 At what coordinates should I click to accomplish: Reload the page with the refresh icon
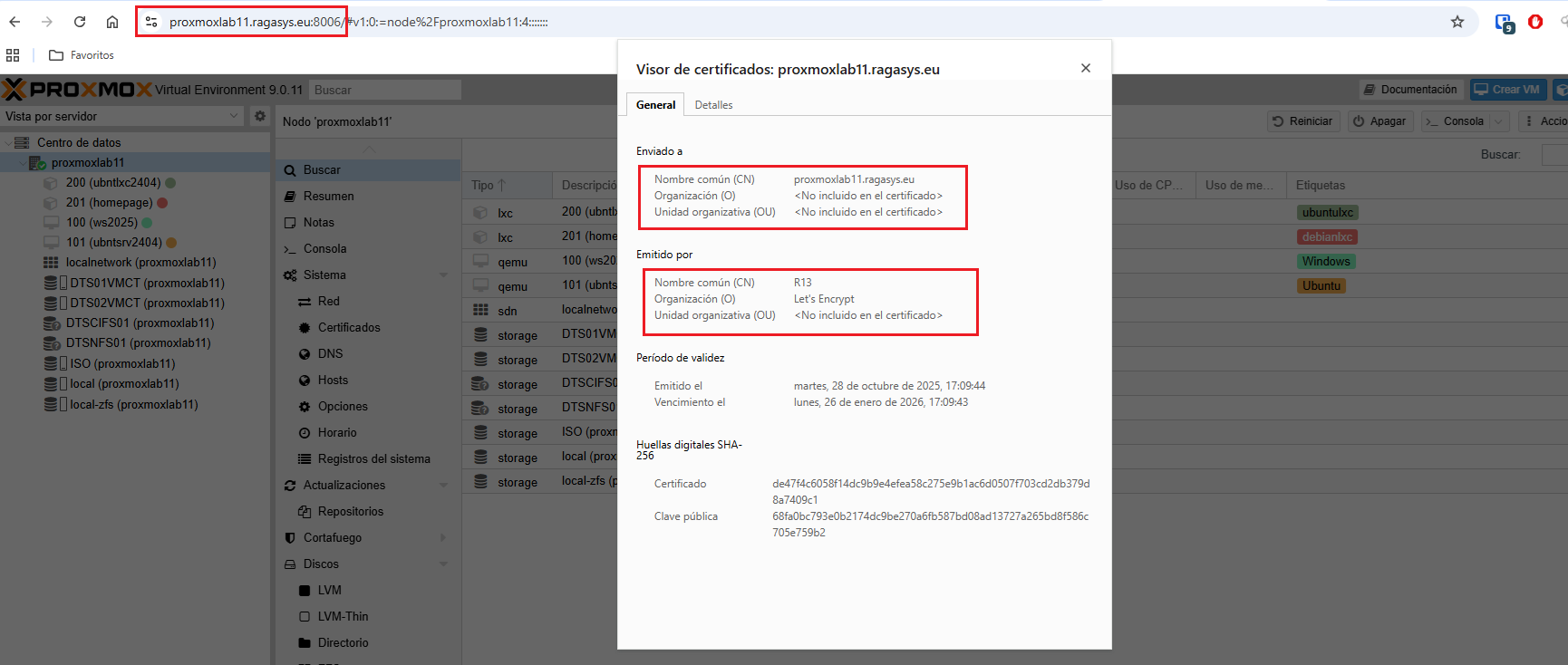point(80,22)
